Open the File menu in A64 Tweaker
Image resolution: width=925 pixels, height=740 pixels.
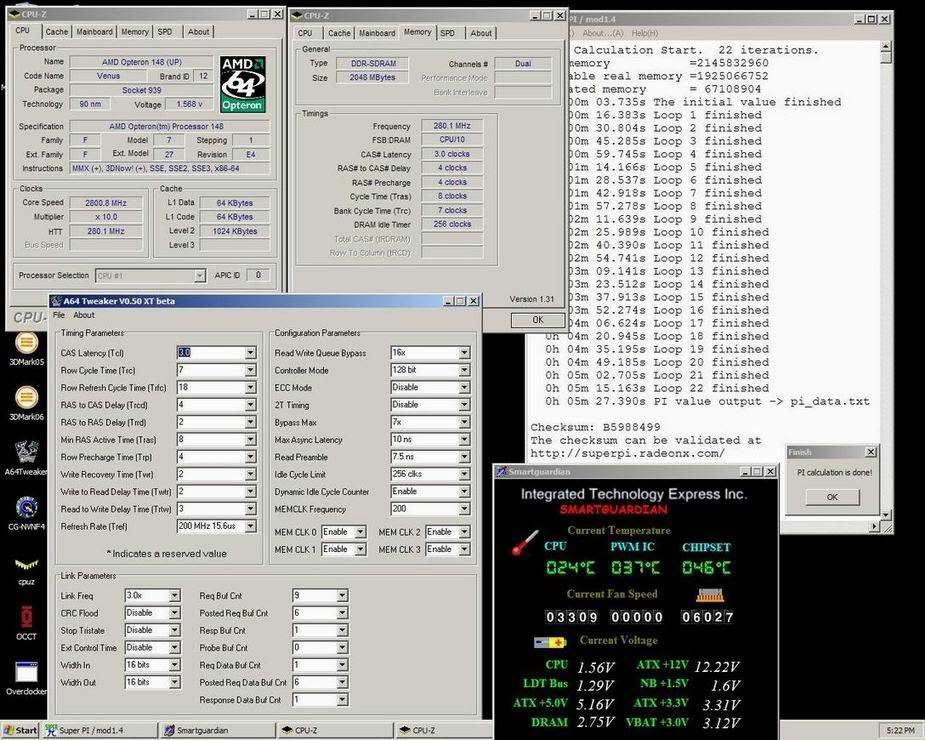coord(58,315)
